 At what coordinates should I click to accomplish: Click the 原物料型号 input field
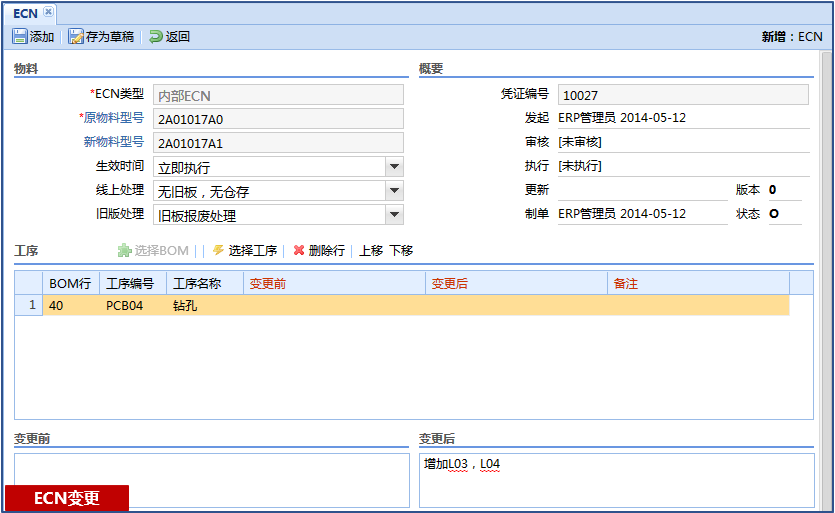point(278,119)
